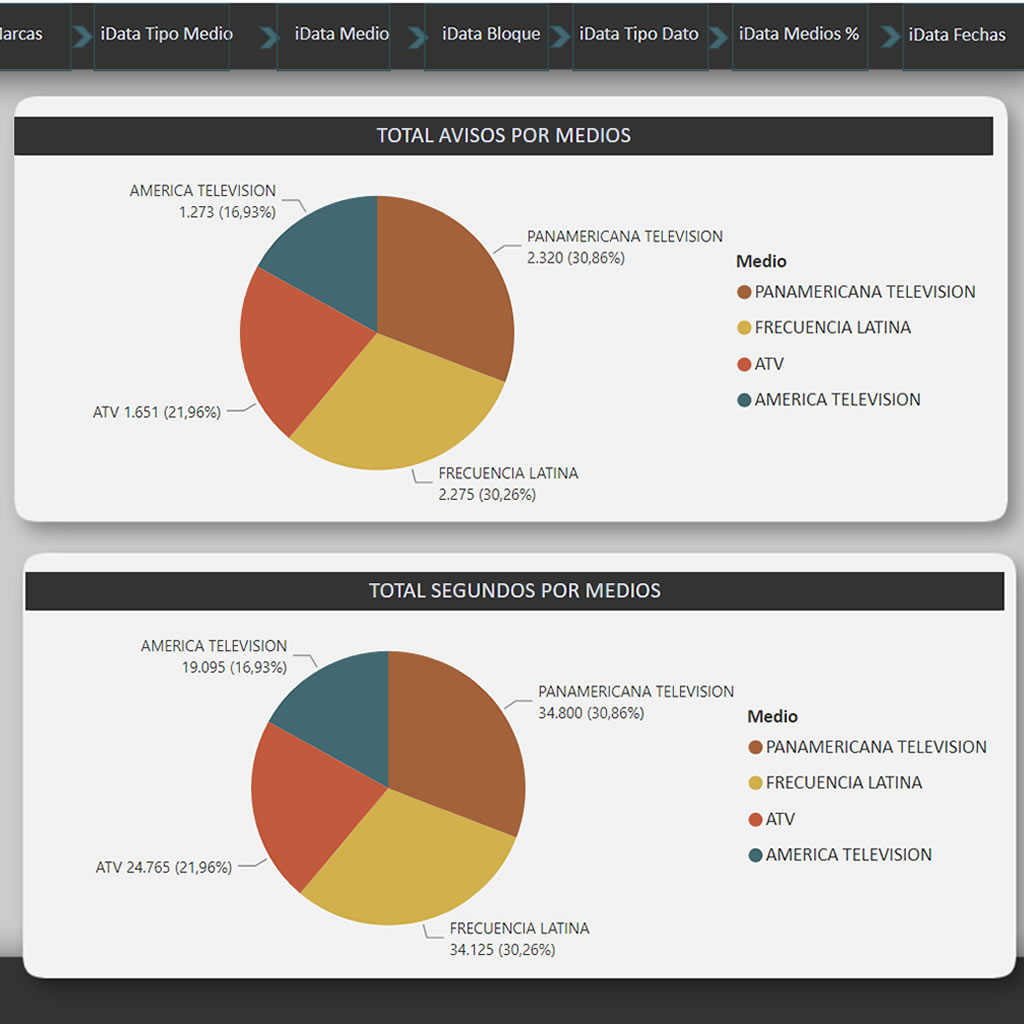
Task: Click the AMERICA TELEVISION legend dot in Segundos chart
Action: pyautogui.click(x=755, y=855)
